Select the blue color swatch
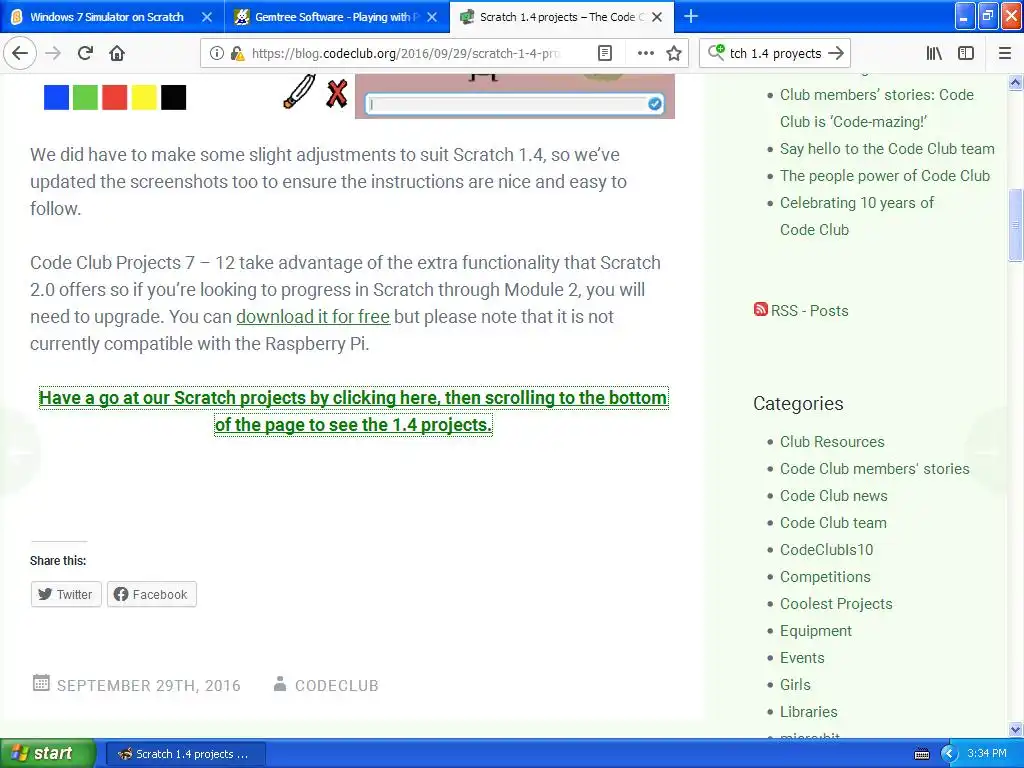1024x768 pixels. tap(56, 97)
